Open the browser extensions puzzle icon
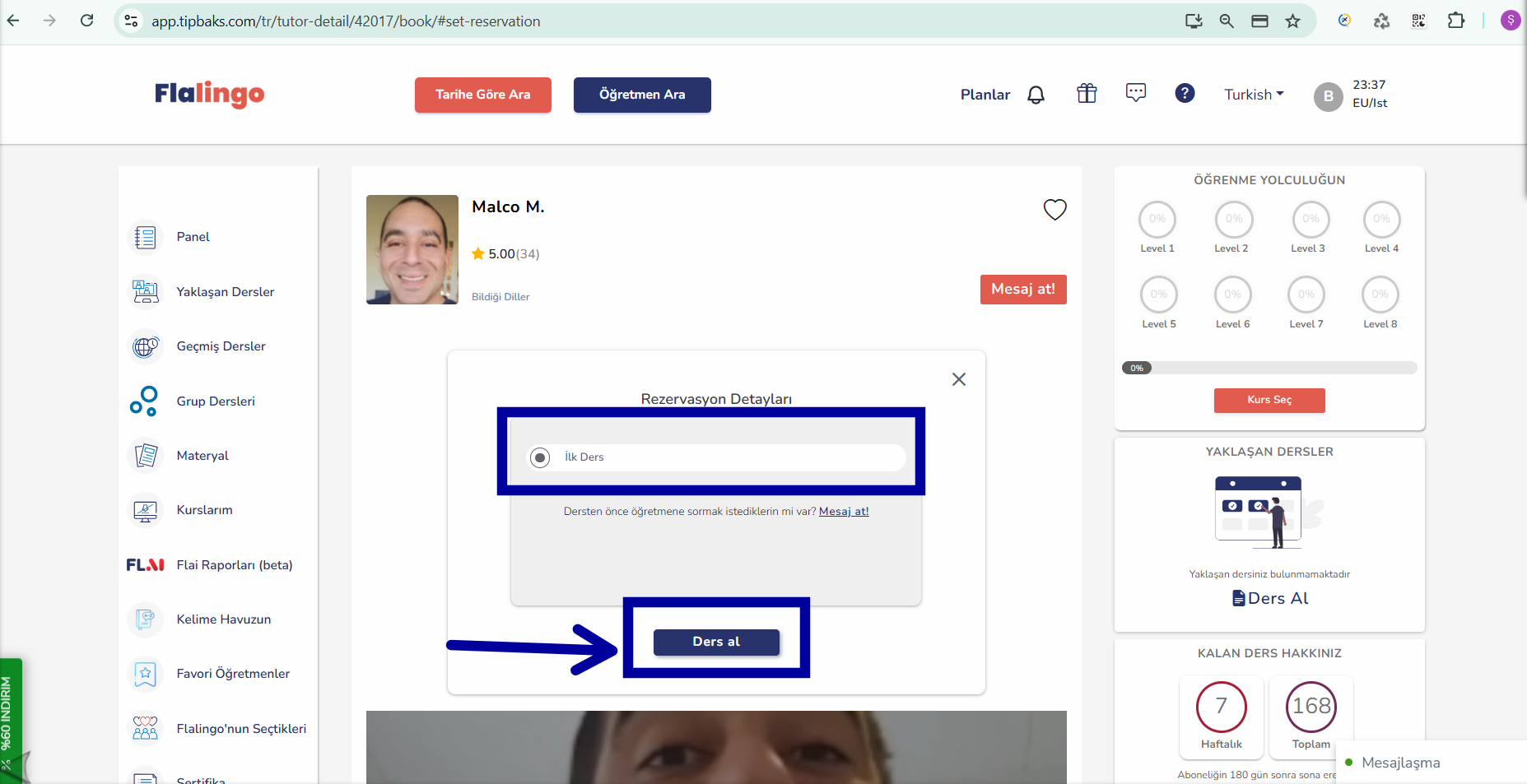1527x784 pixels. point(1455,21)
